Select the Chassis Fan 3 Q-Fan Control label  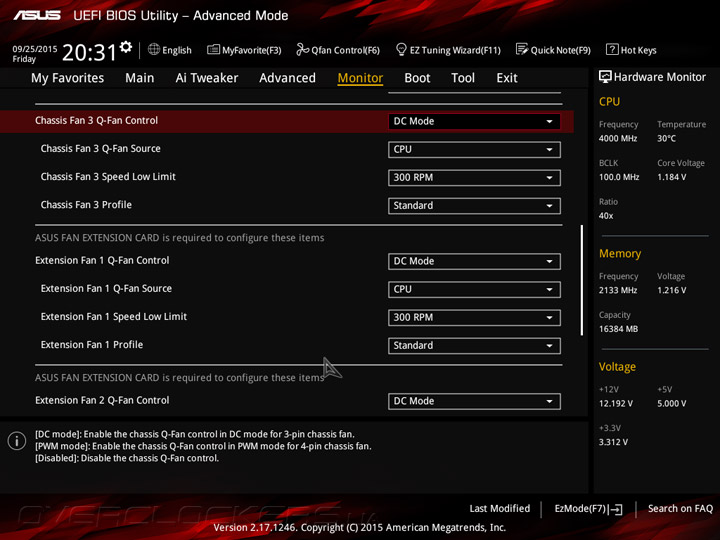[96, 120]
